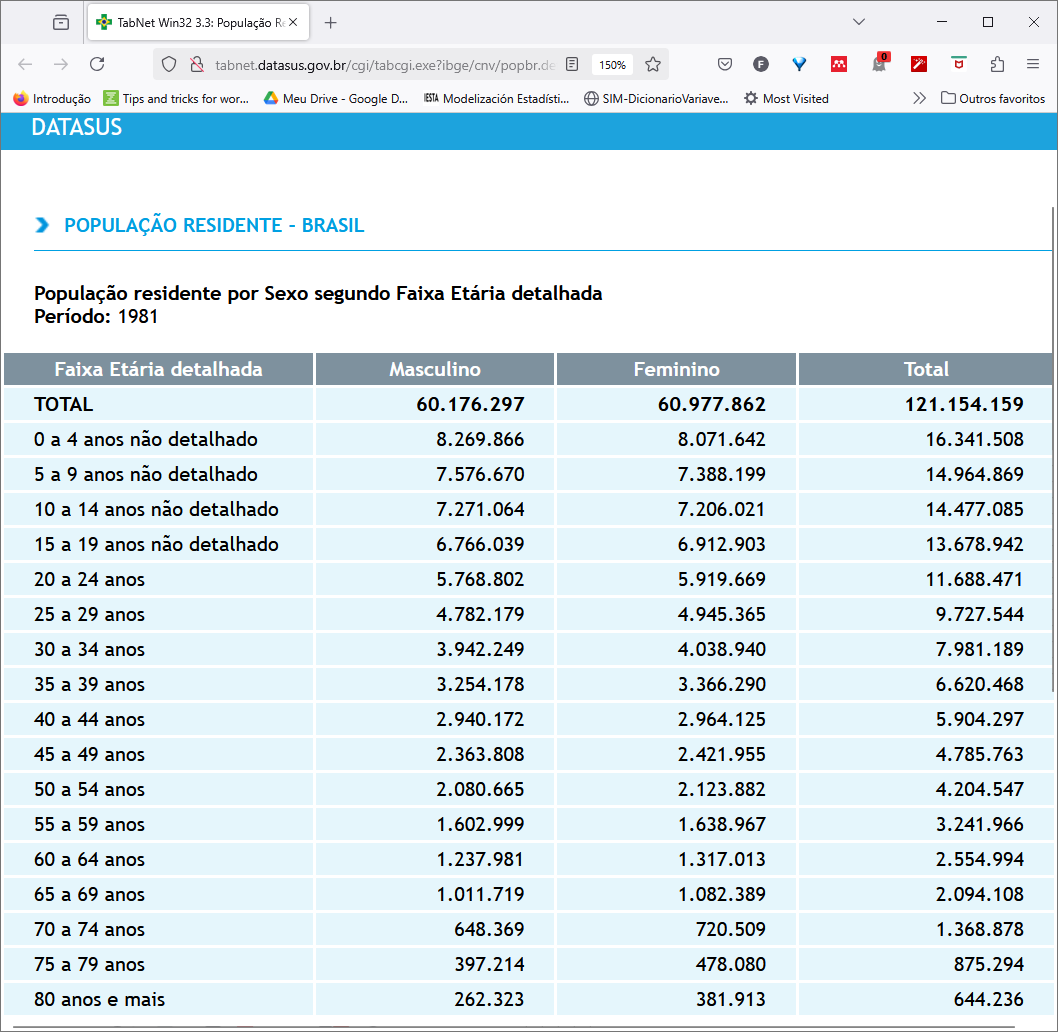Click the page vertical scrollbar
This screenshot has width=1058, height=1032.
(1053, 450)
